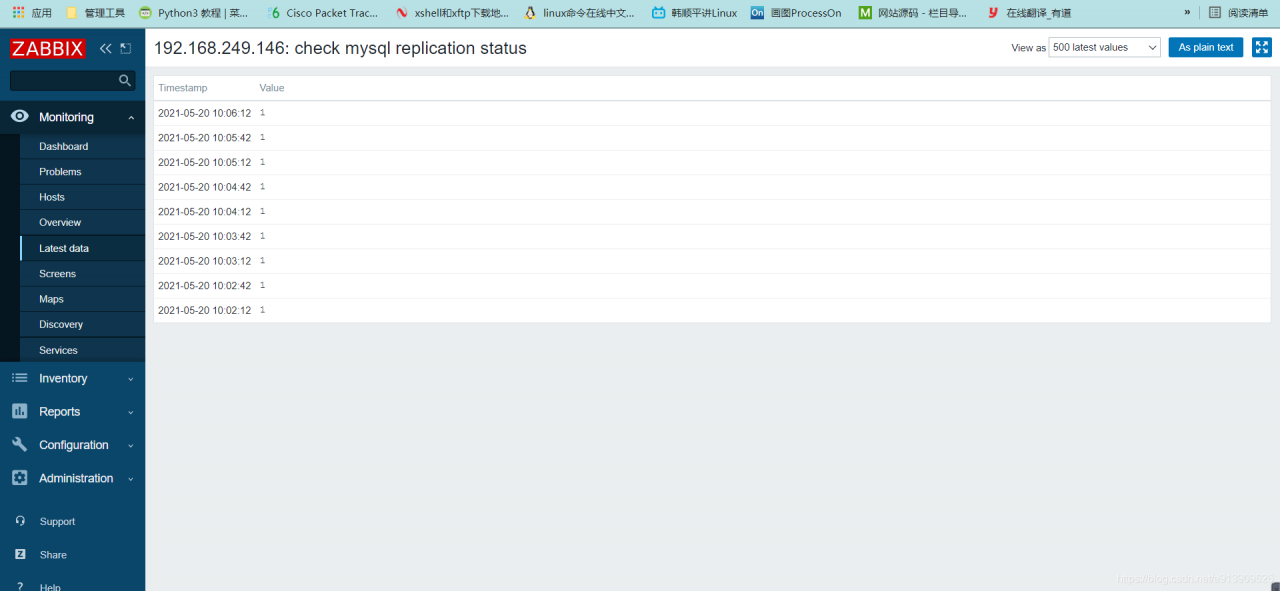Click the Timestamp column header
Viewport: 1280px width, 591px height.
click(182, 88)
